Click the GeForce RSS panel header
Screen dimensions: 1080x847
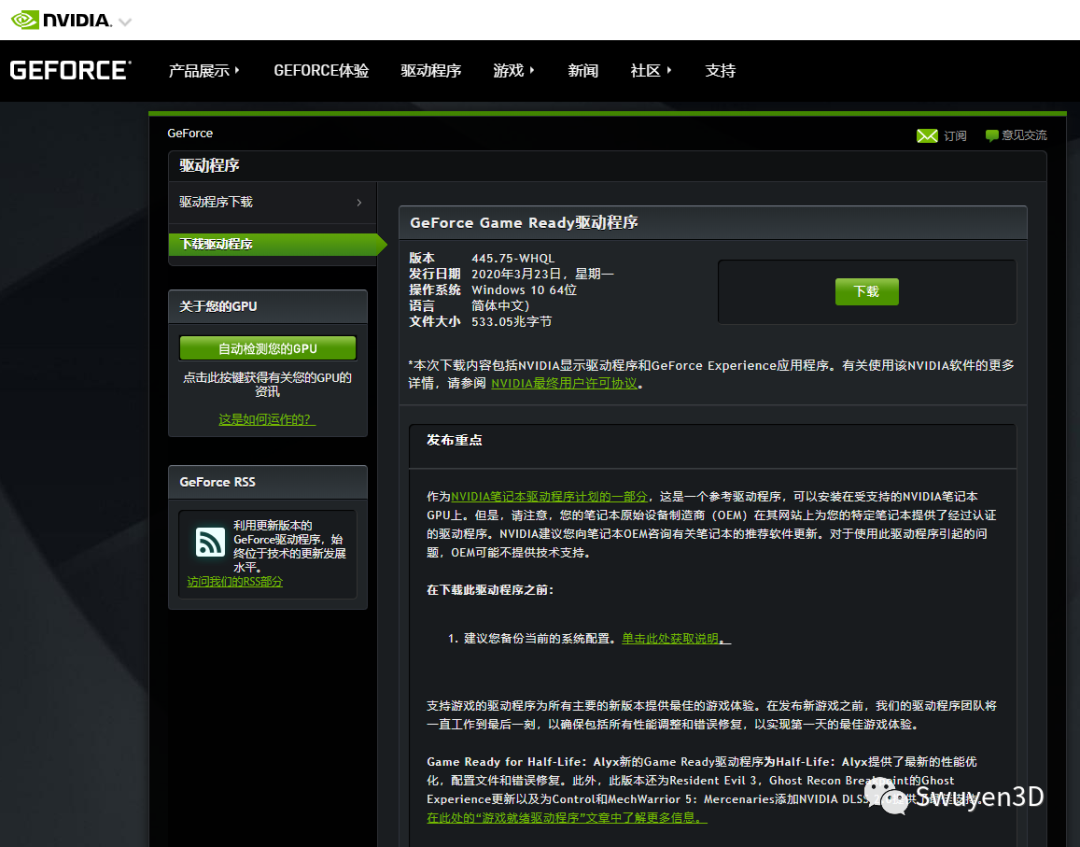pyautogui.click(x=268, y=482)
